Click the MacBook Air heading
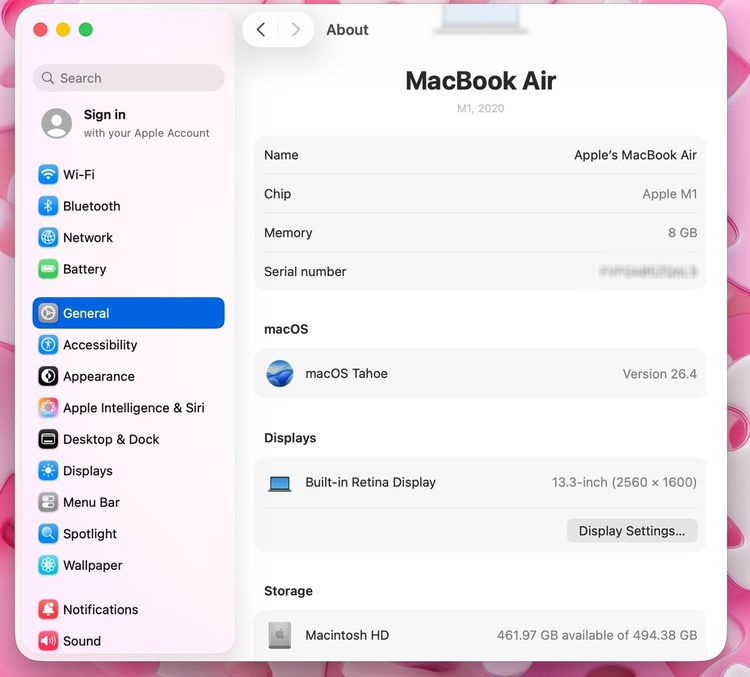The image size is (750, 677). tap(481, 80)
